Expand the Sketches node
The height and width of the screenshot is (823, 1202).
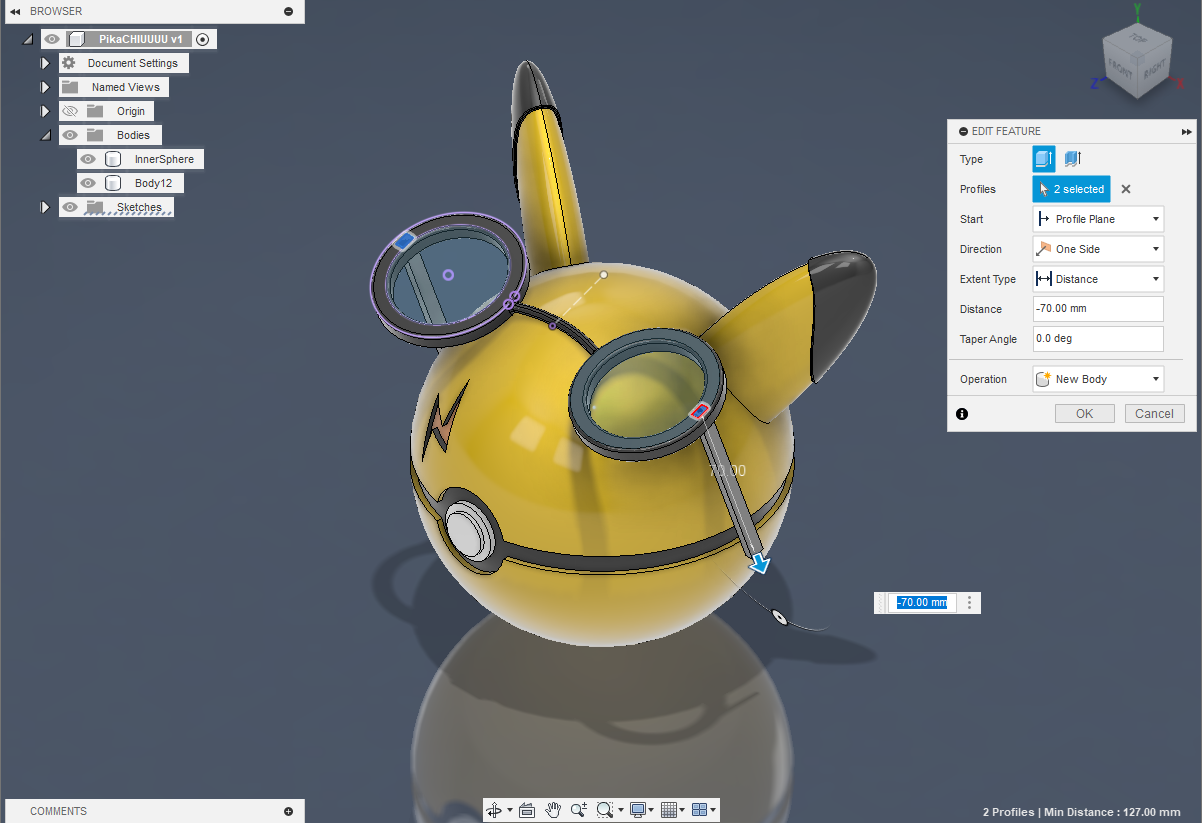coord(44,207)
